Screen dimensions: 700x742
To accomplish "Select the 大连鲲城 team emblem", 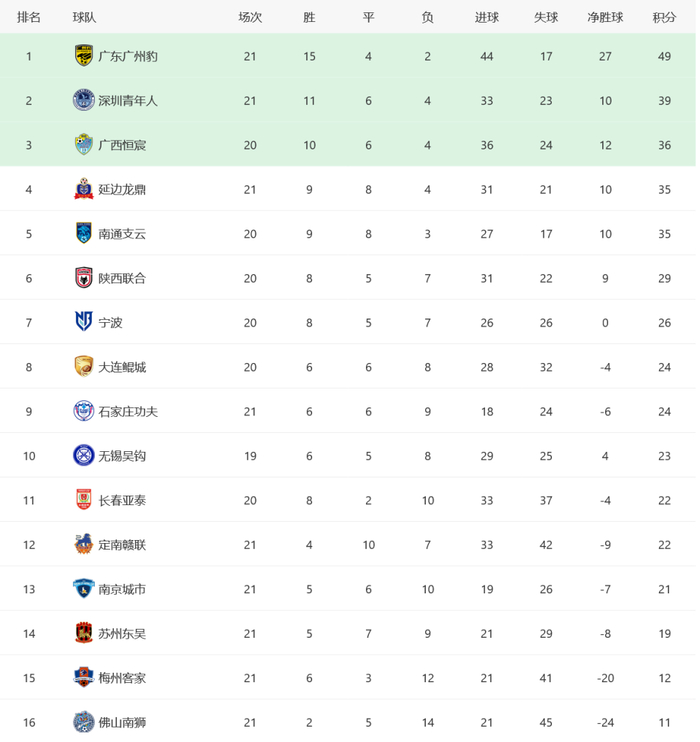I will click(84, 366).
